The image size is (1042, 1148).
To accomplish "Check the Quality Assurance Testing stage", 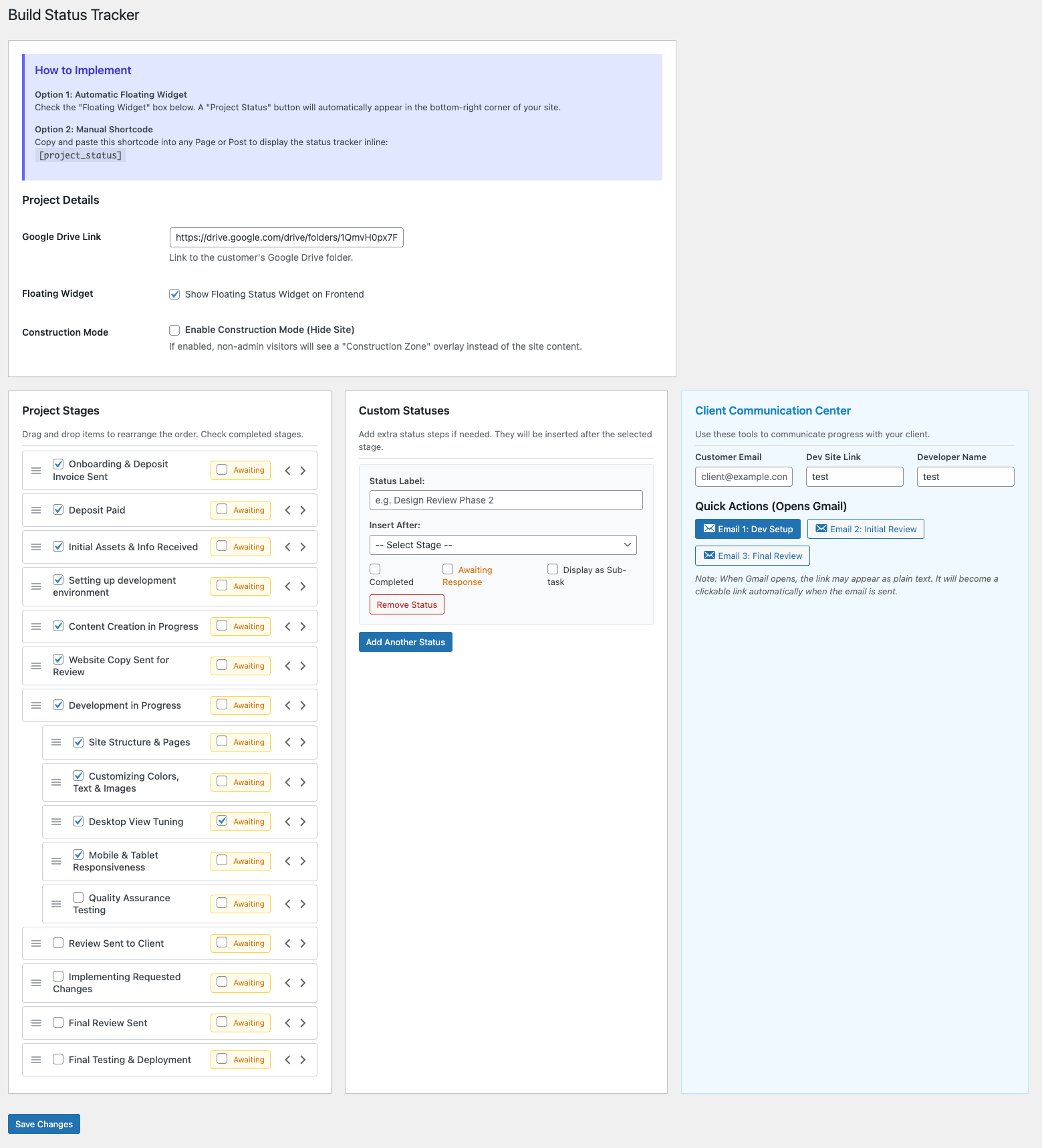I will pos(78,897).
